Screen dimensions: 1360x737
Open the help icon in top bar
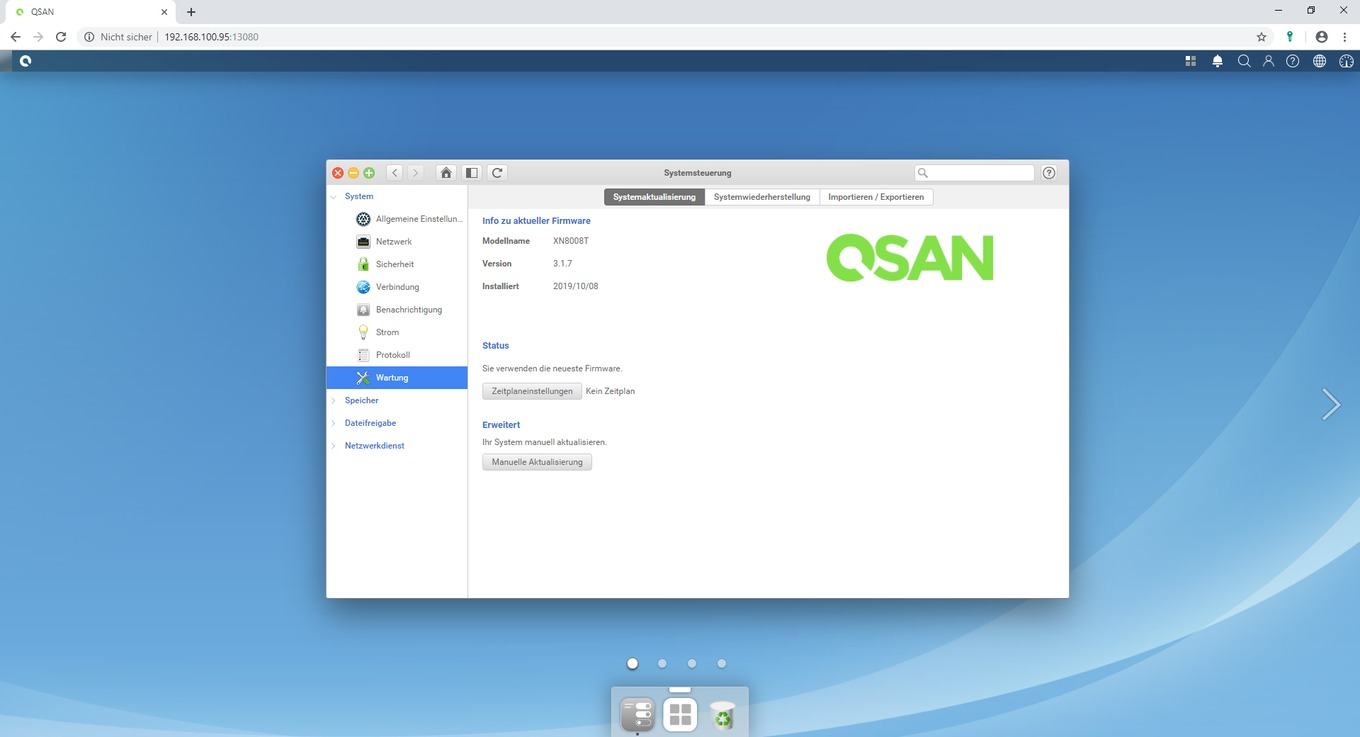tap(1293, 61)
